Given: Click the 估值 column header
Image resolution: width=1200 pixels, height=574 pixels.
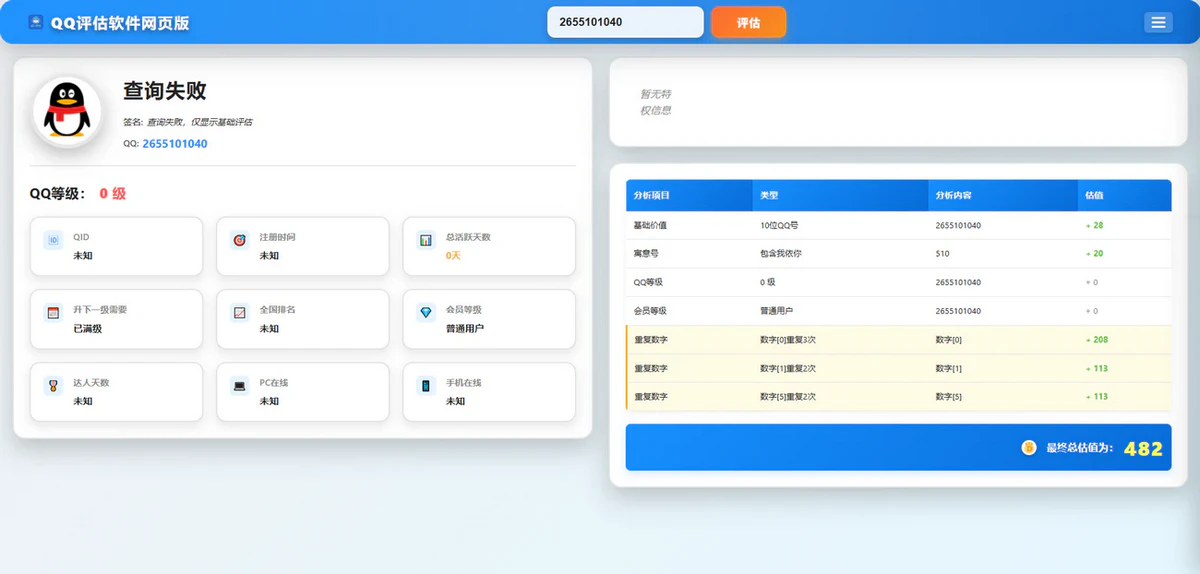Looking at the screenshot, I should click(1094, 195).
